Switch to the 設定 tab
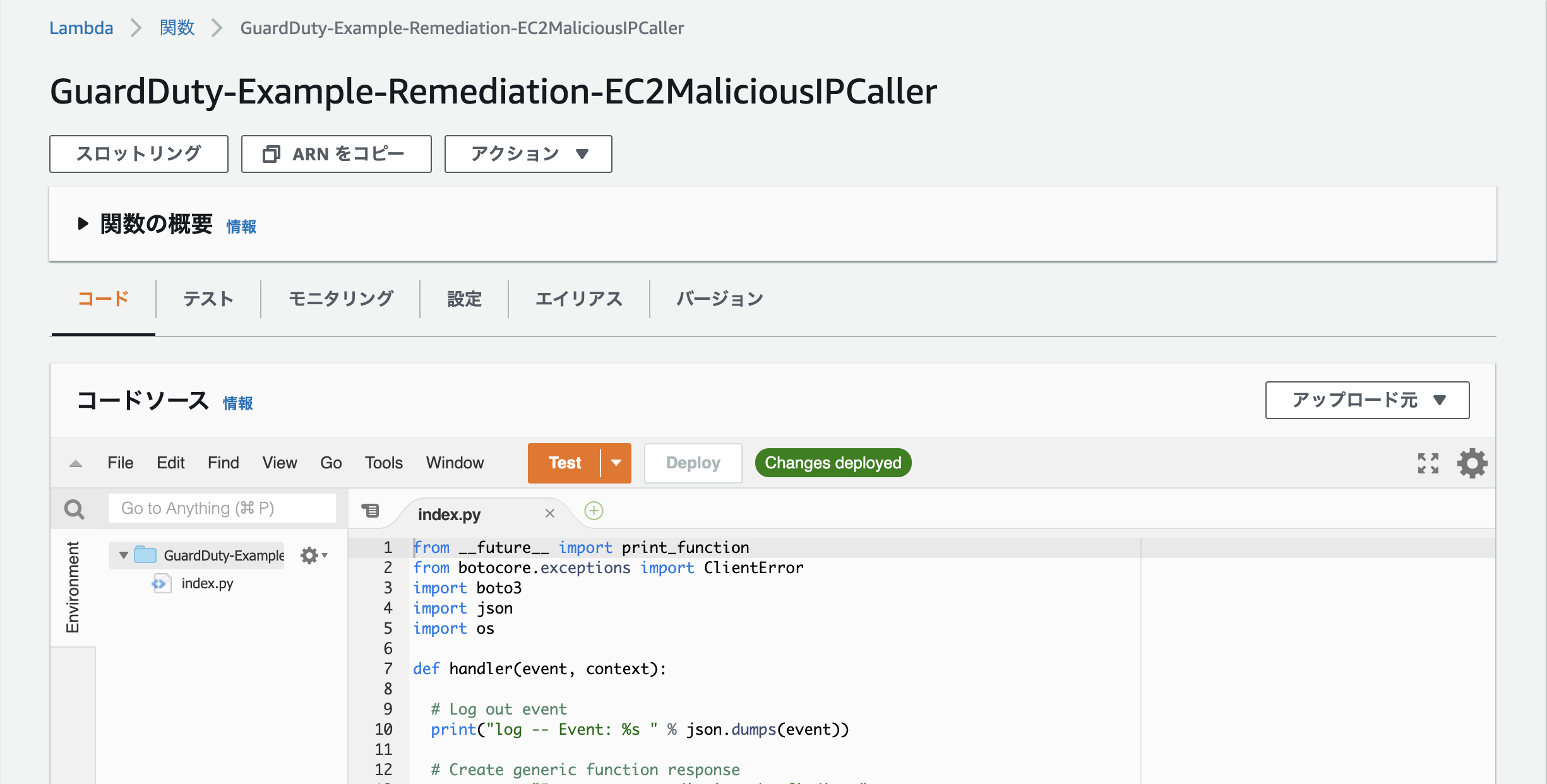Viewport: 1547px width, 784px height. click(x=464, y=299)
